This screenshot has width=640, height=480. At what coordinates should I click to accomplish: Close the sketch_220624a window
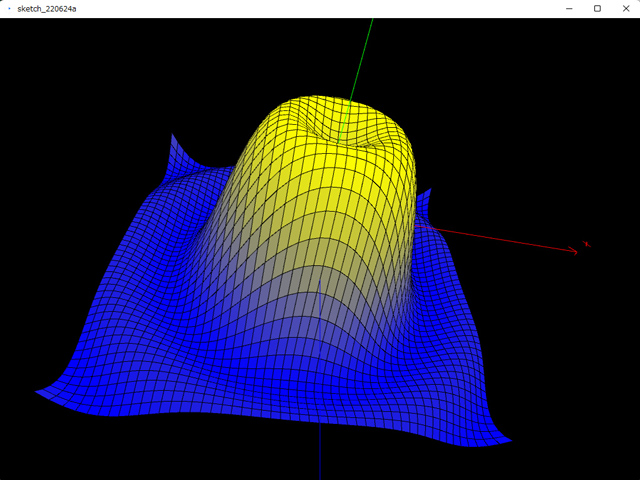coord(625,8)
